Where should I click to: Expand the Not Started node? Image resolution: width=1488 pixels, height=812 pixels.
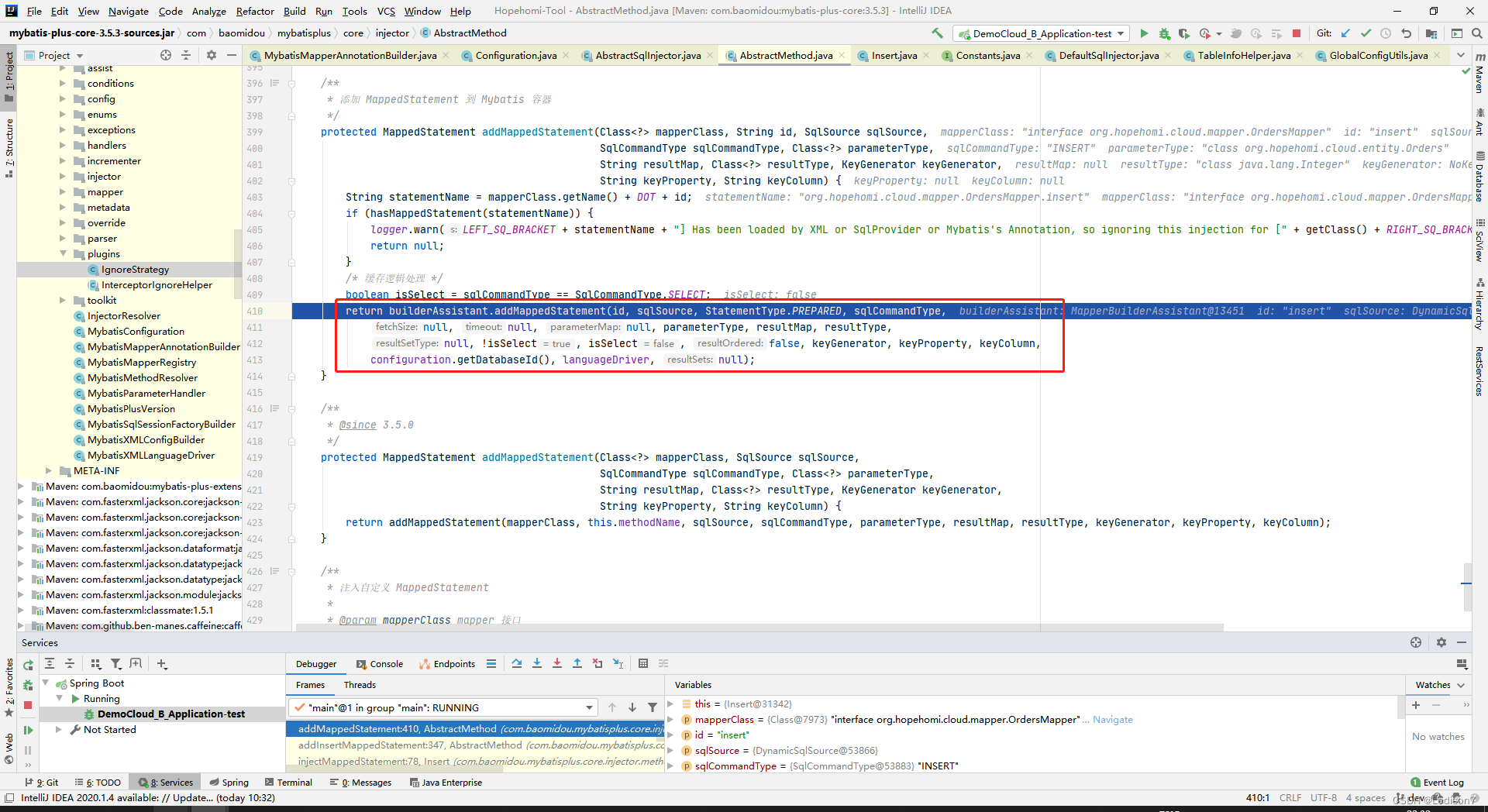59,730
